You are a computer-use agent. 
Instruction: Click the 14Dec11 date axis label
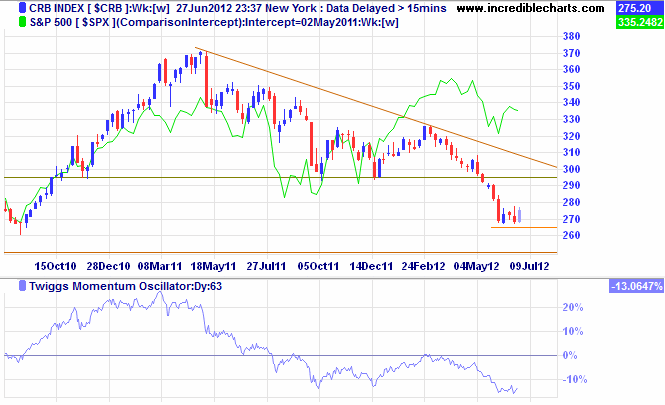pyautogui.click(x=371, y=266)
